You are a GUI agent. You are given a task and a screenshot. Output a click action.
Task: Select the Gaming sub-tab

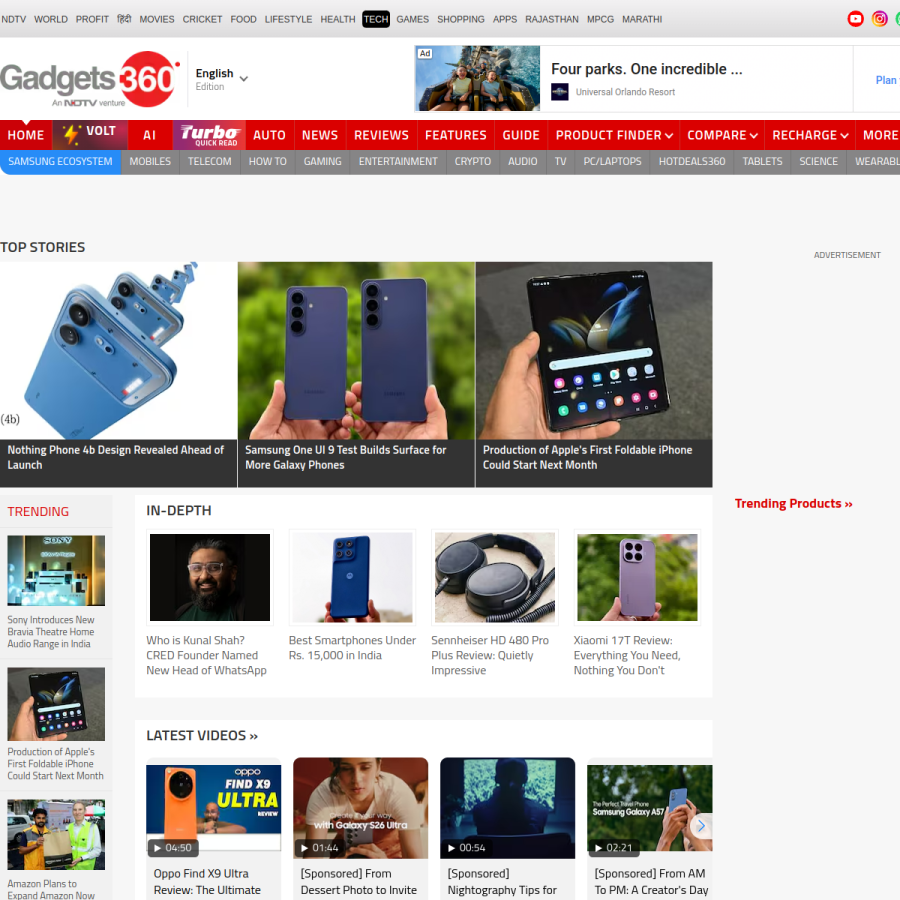[323, 162]
